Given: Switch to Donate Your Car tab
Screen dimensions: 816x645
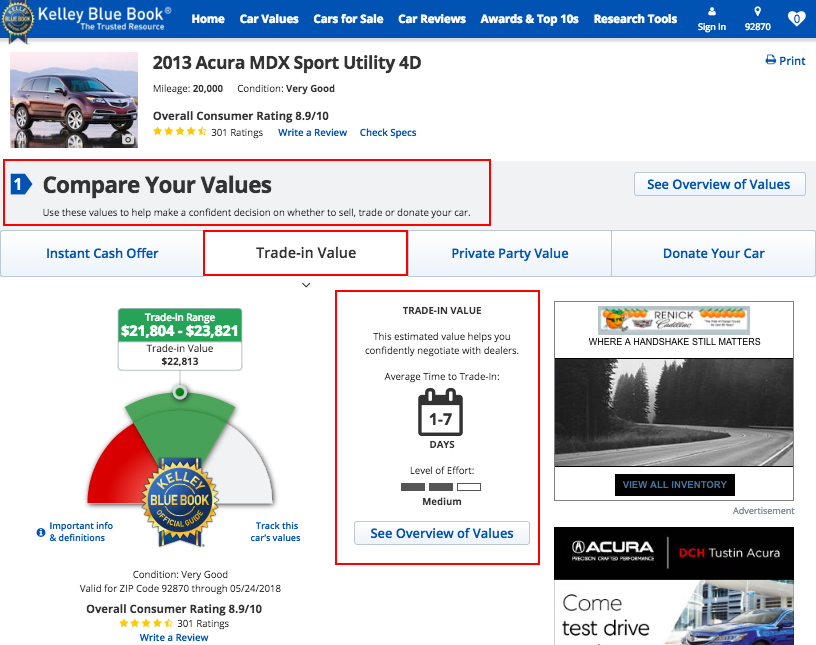Looking at the screenshot, I should point(713,254).
